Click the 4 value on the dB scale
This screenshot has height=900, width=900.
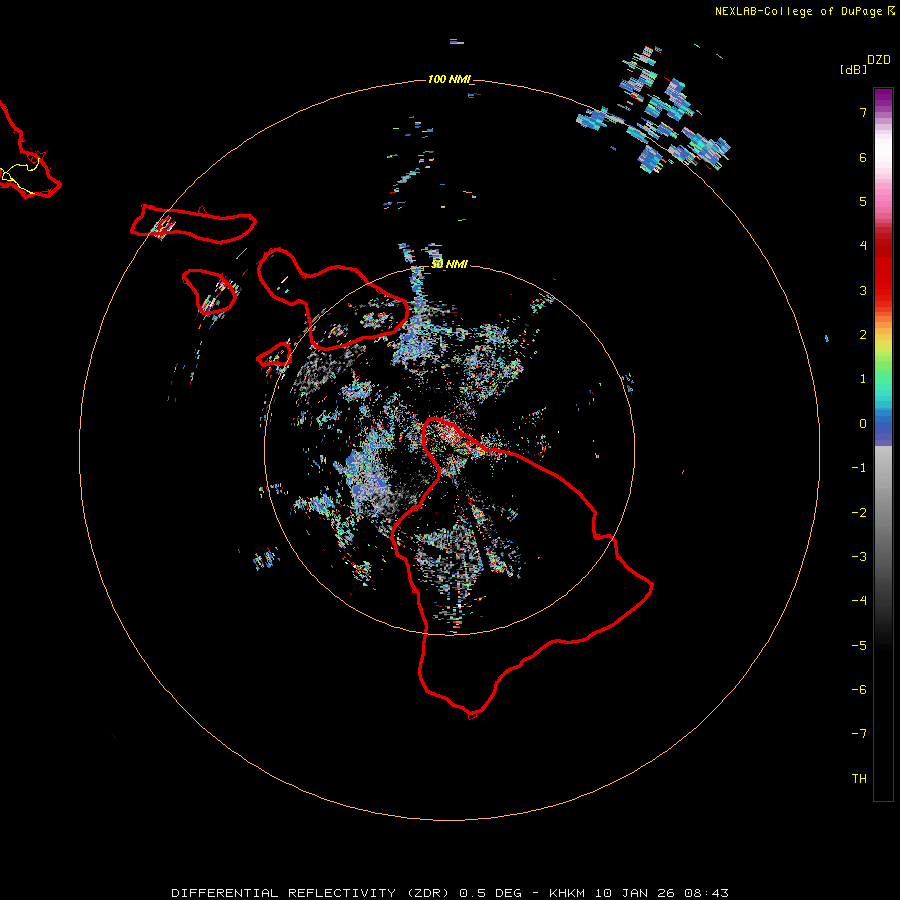pyautogui.click(x=863, y=246)
